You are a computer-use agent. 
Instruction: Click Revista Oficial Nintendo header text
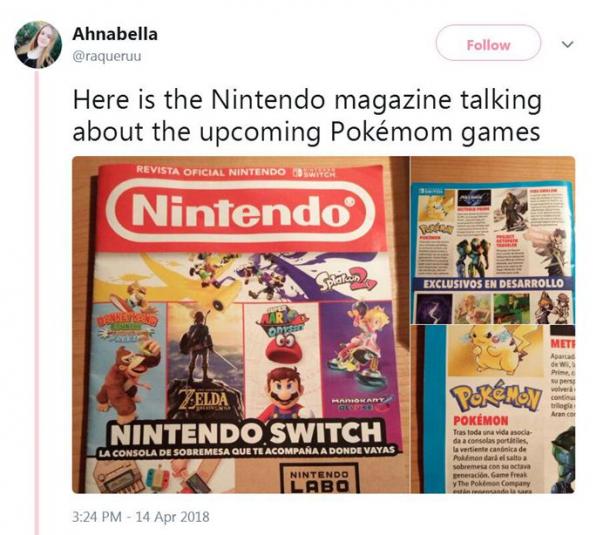point(211,172)
